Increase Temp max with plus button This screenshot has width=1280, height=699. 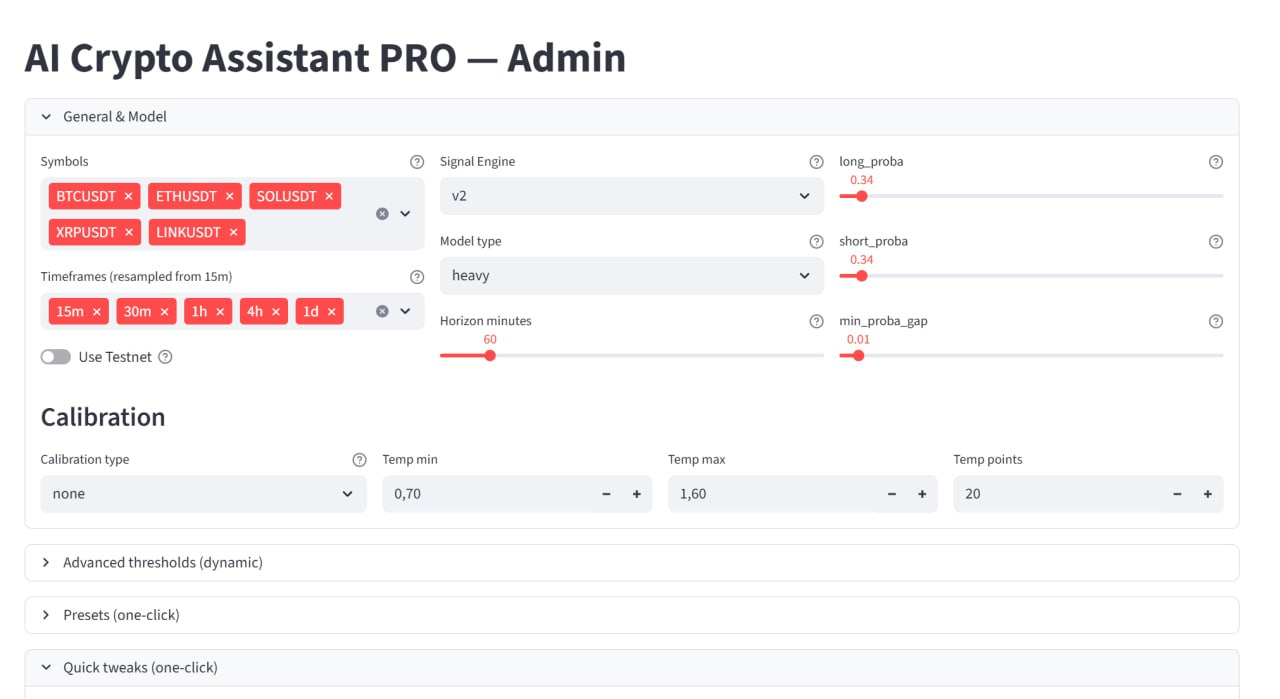click(x=922, y=494)
